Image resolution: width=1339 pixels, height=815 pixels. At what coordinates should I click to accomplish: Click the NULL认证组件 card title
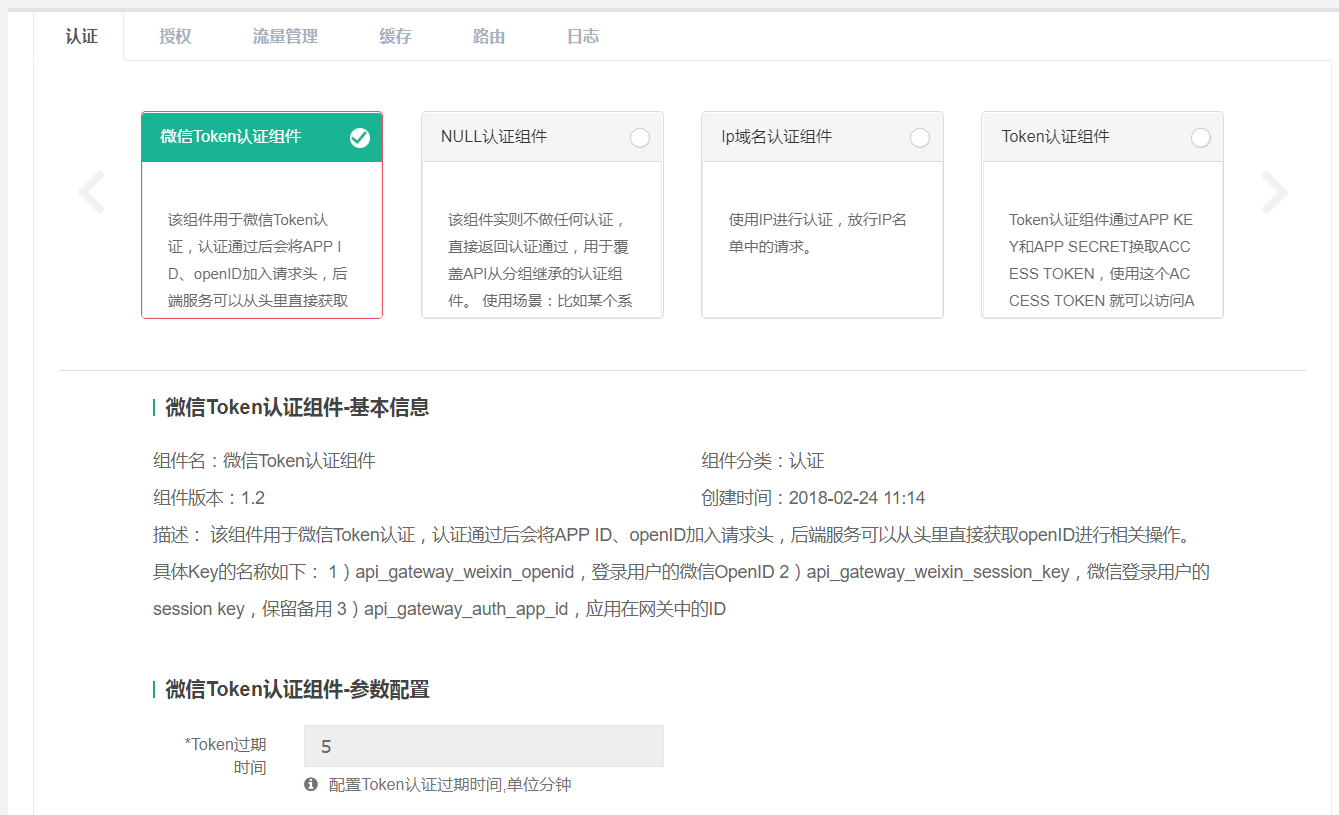494,137
